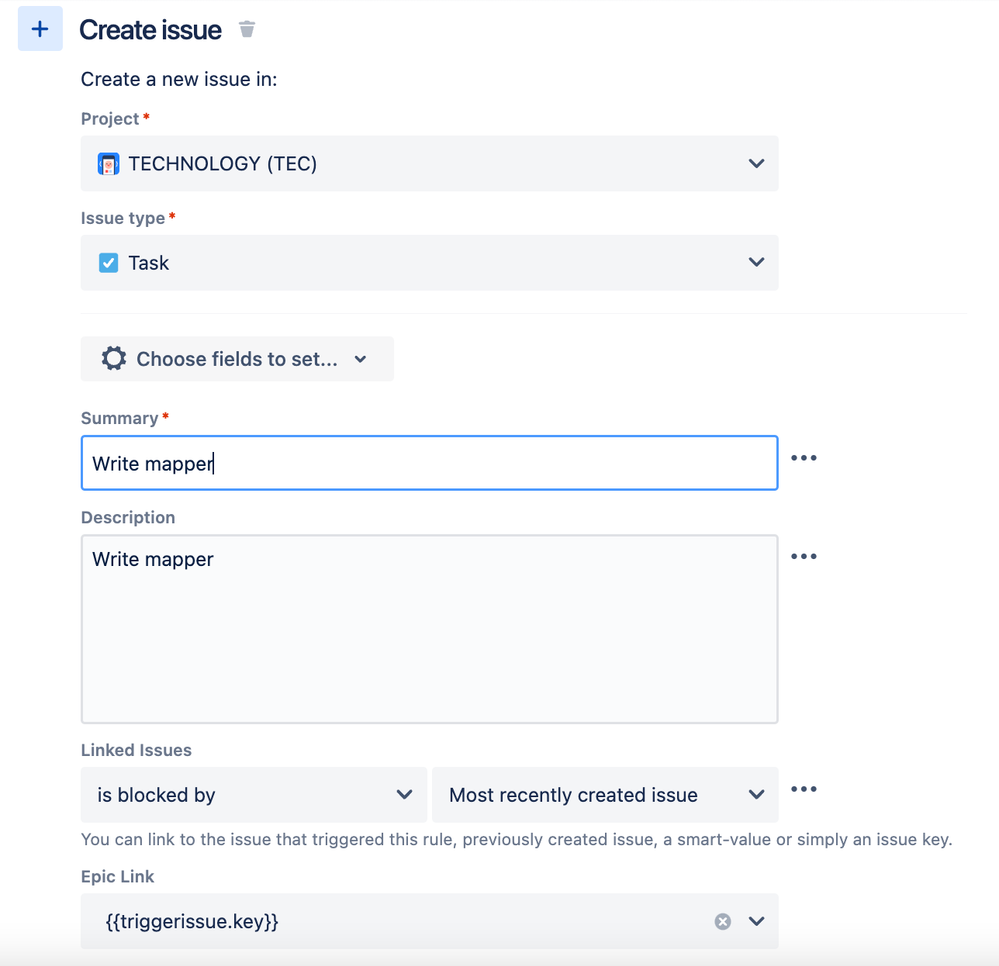Open the 'Most recently created issue' dropdown

pyautogui.click(x=605, y=795)
